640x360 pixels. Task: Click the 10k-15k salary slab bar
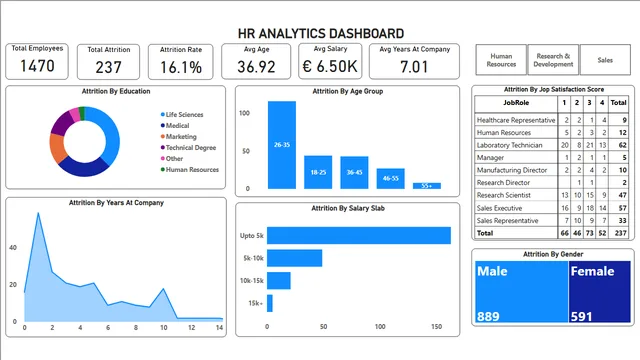pyautogui.click(x=279, y=280)
